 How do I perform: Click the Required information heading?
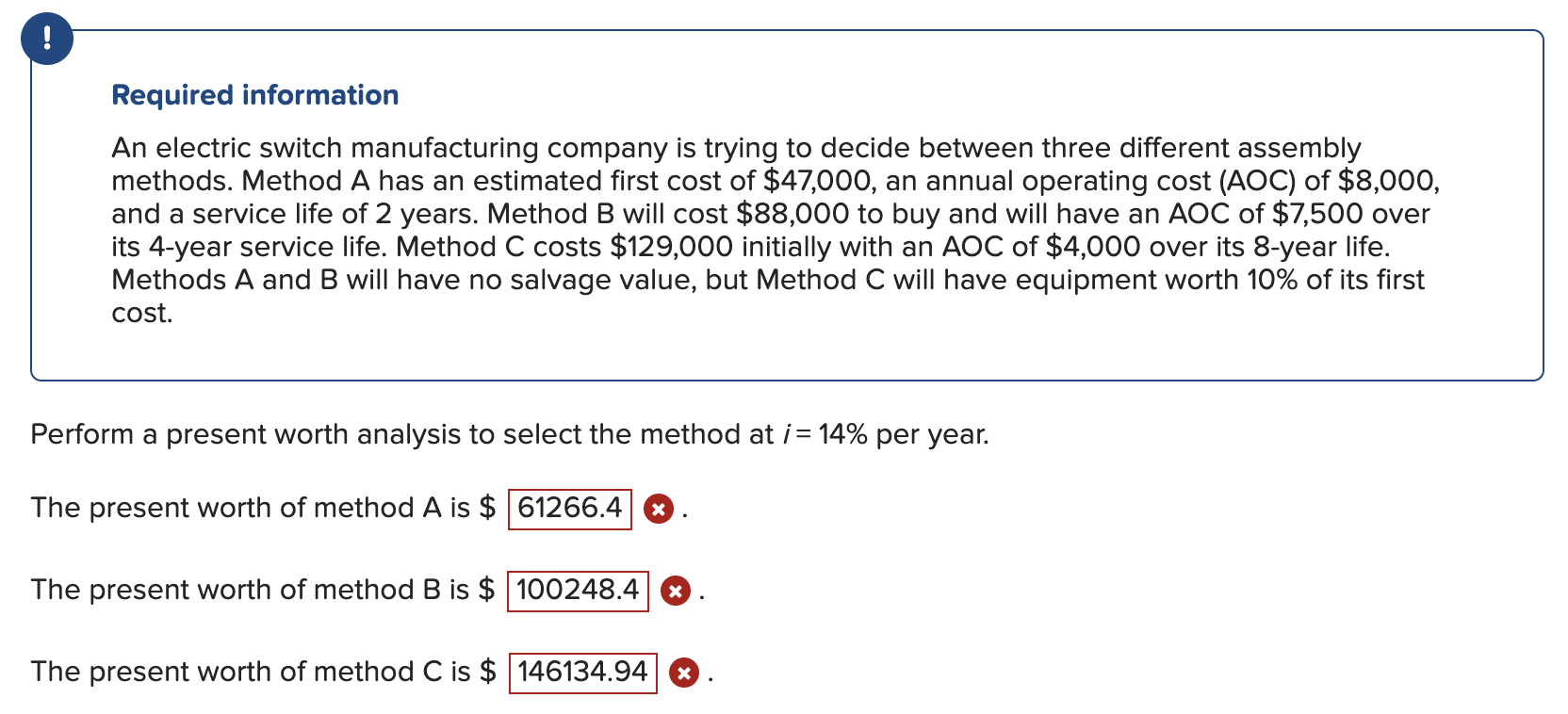(254, 94)
